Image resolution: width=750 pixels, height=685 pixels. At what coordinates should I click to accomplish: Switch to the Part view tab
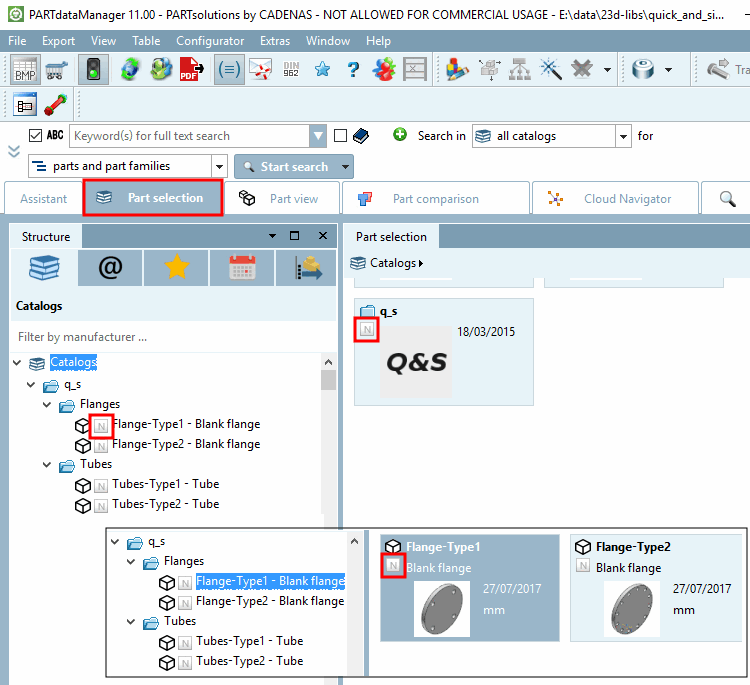pos(282,199)
